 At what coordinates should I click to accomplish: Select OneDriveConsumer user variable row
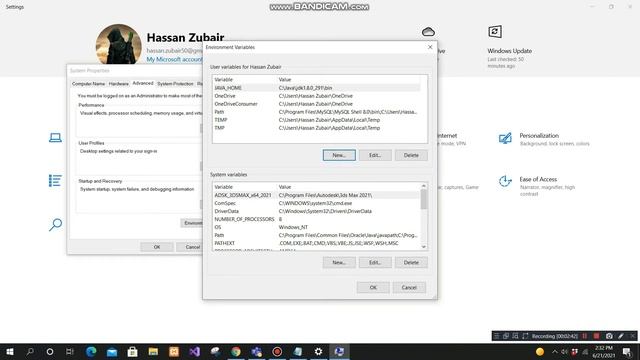click(317, 104)
